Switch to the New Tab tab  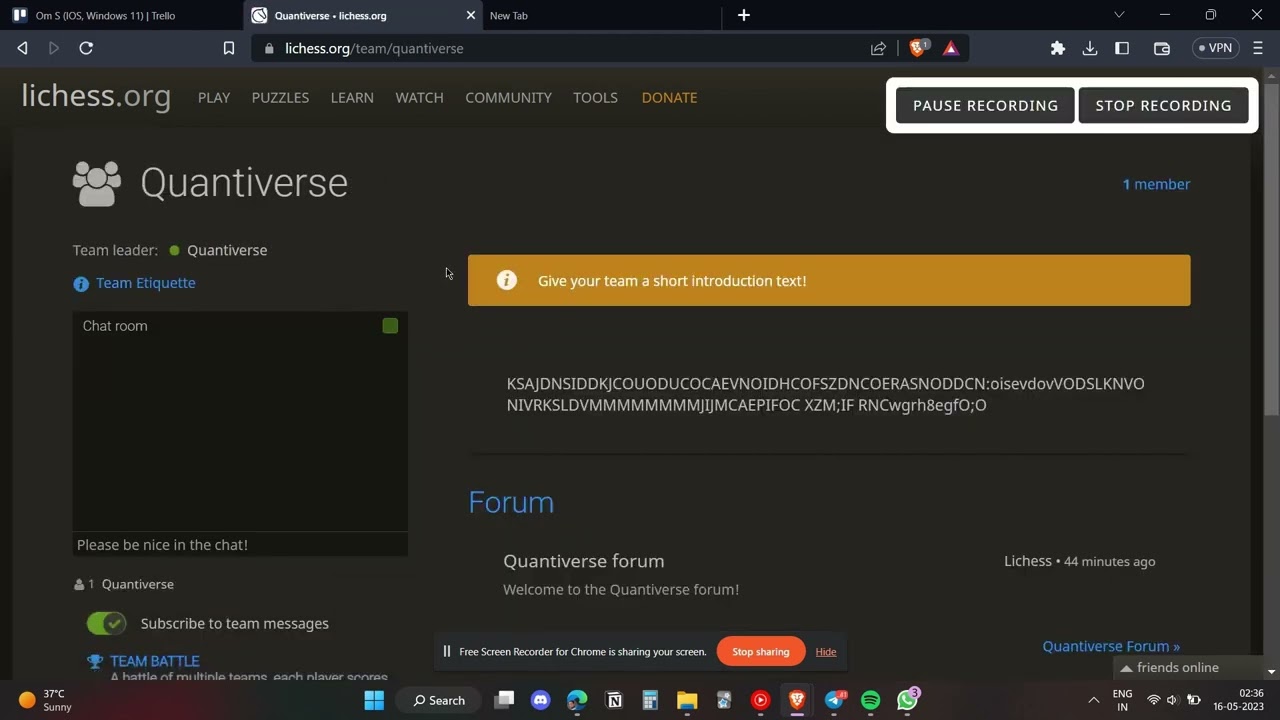600,15
